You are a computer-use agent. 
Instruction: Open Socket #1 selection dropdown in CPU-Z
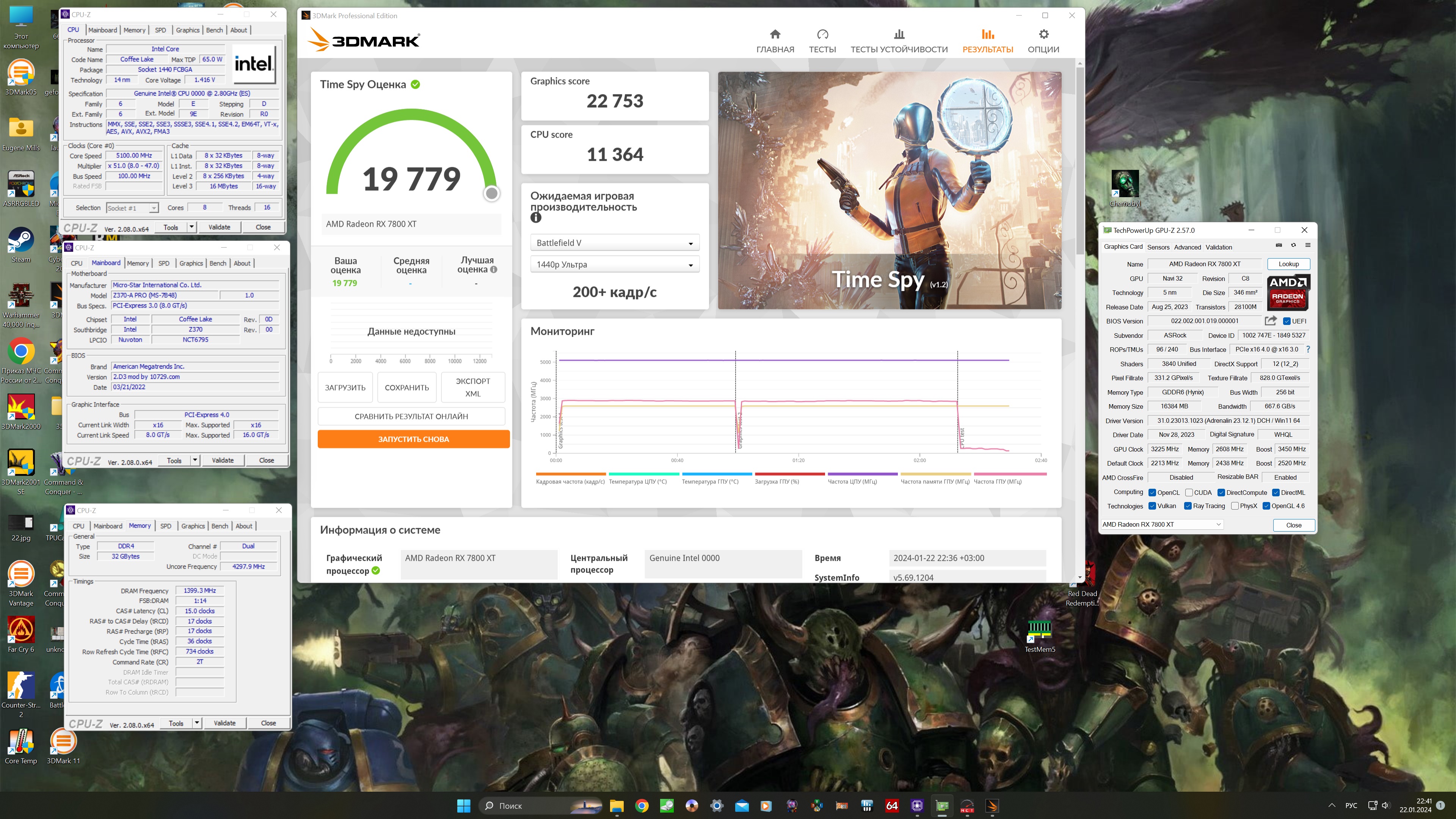tap(132, 208)
